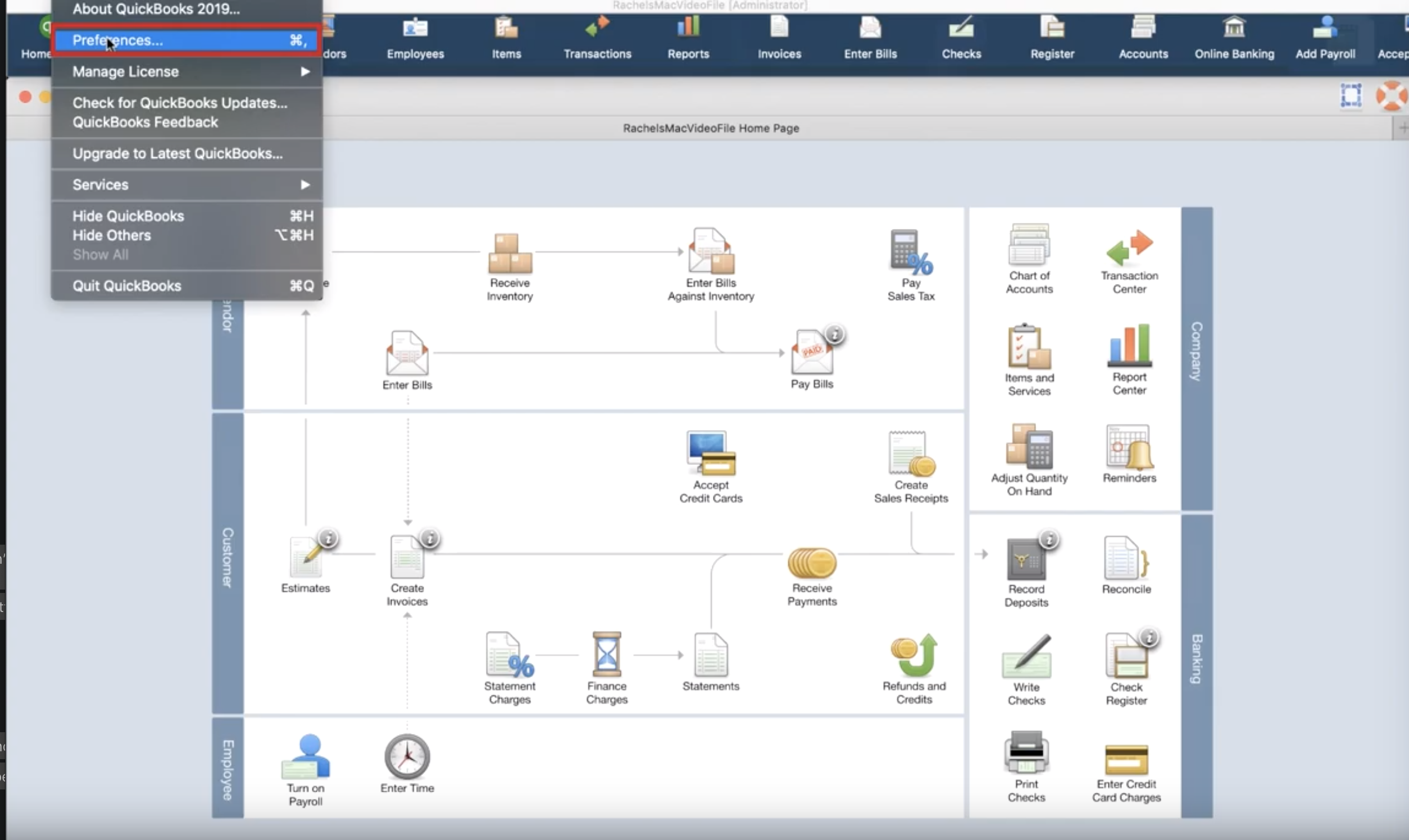The height and width of the screenshot is (840, 1409).
Task: Open Enter Time clock icon
Action: 407,764
